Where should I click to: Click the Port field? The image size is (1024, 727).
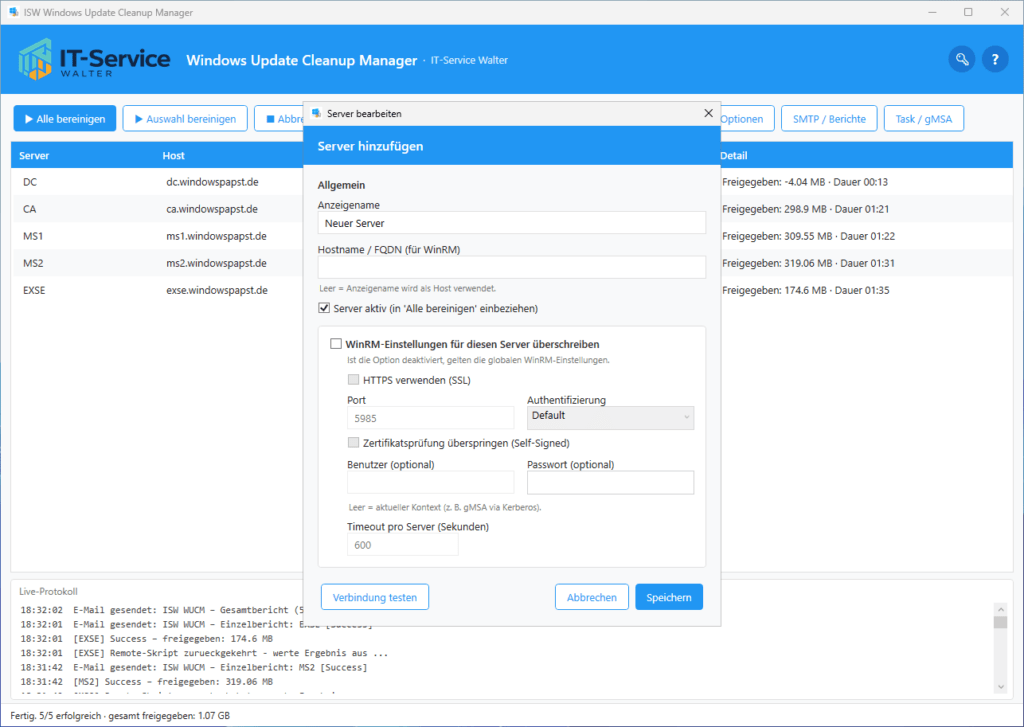click(430, 418)
